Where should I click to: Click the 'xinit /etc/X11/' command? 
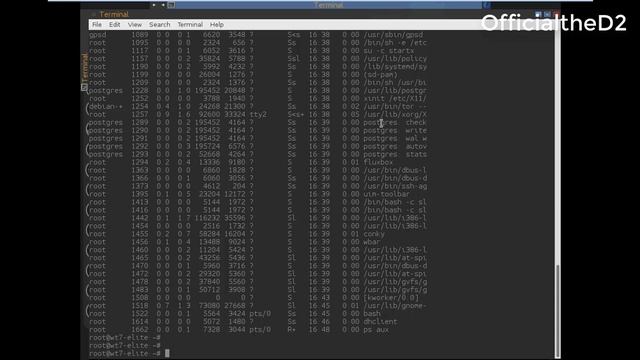395,99
